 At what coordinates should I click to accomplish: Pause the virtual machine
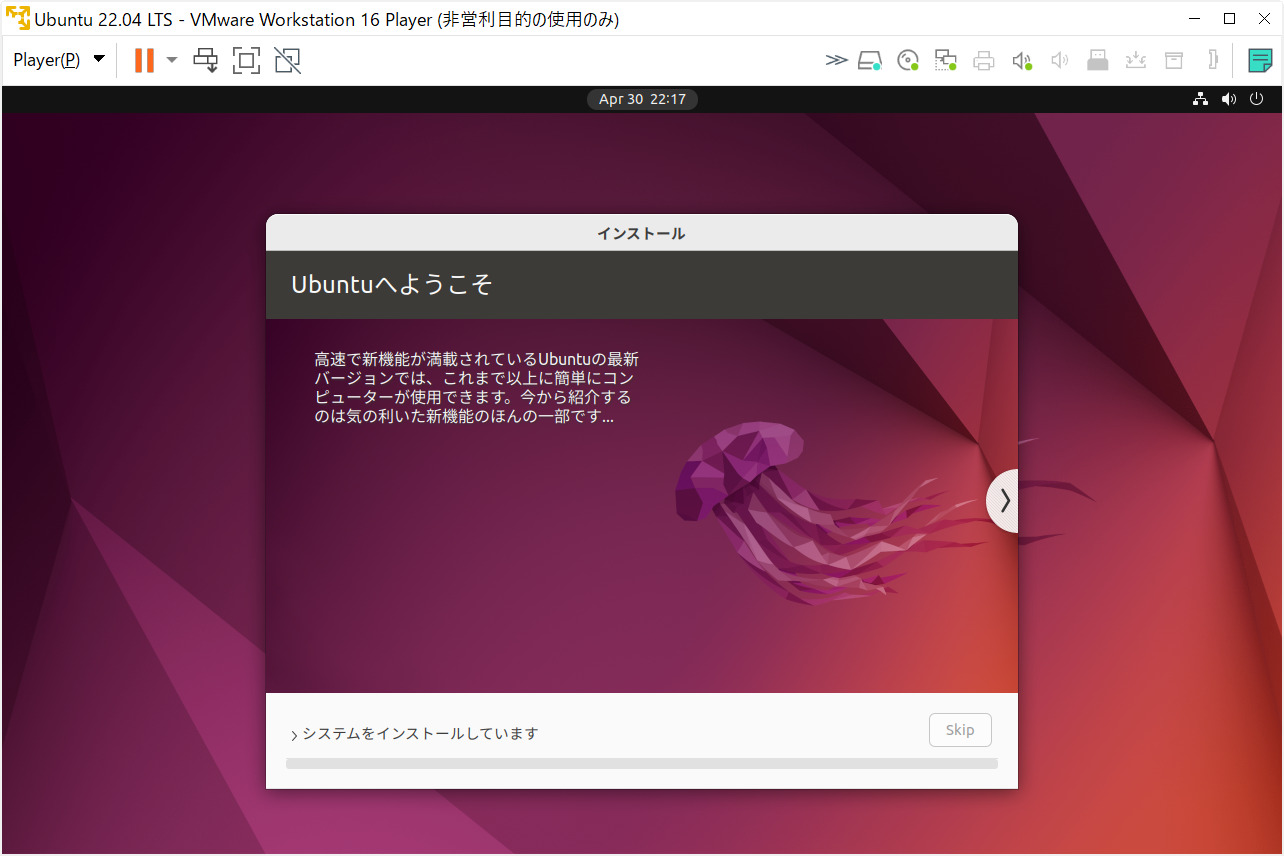(144, 60)
